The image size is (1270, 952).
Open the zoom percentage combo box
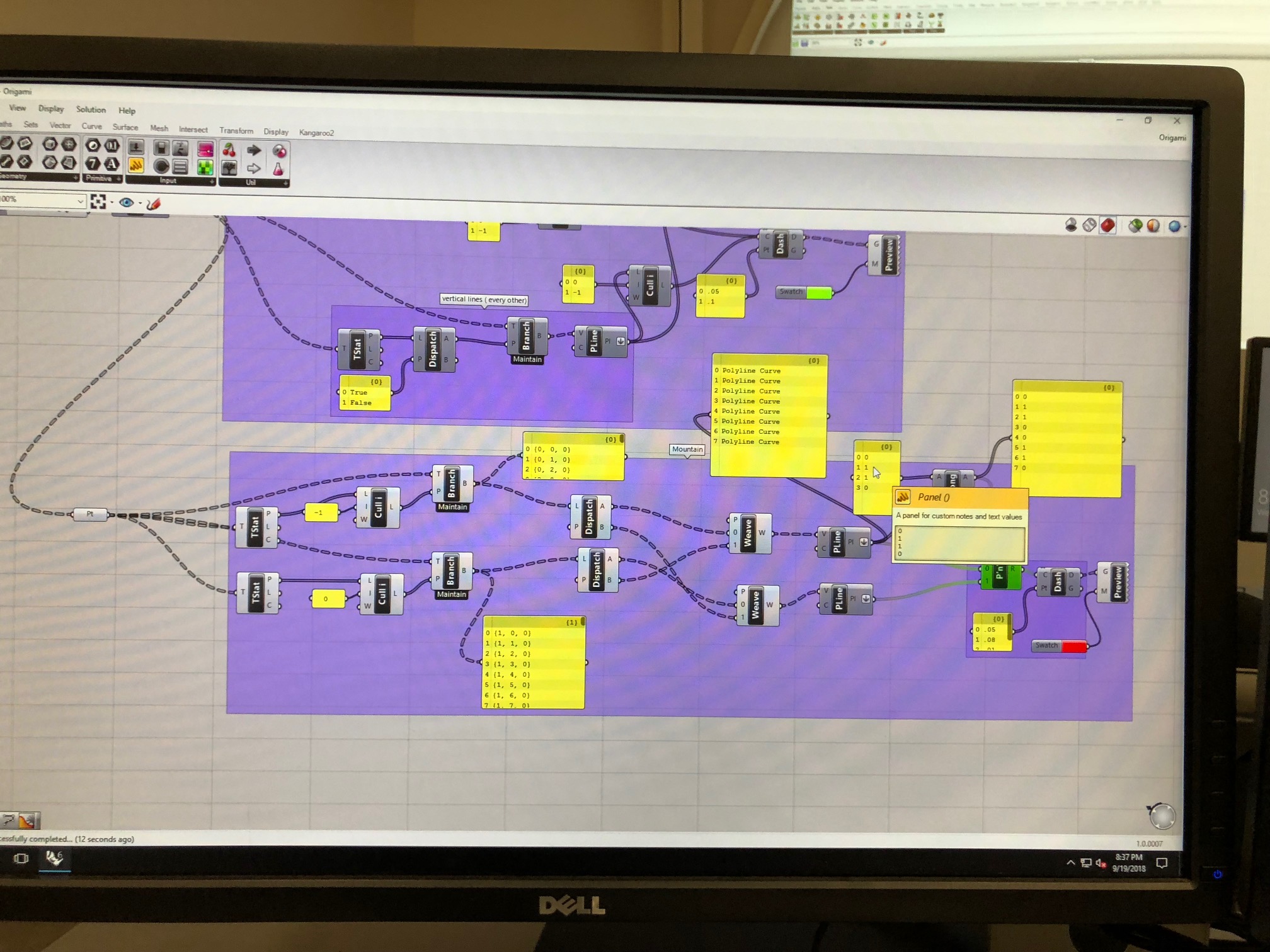tap(80, 201)
